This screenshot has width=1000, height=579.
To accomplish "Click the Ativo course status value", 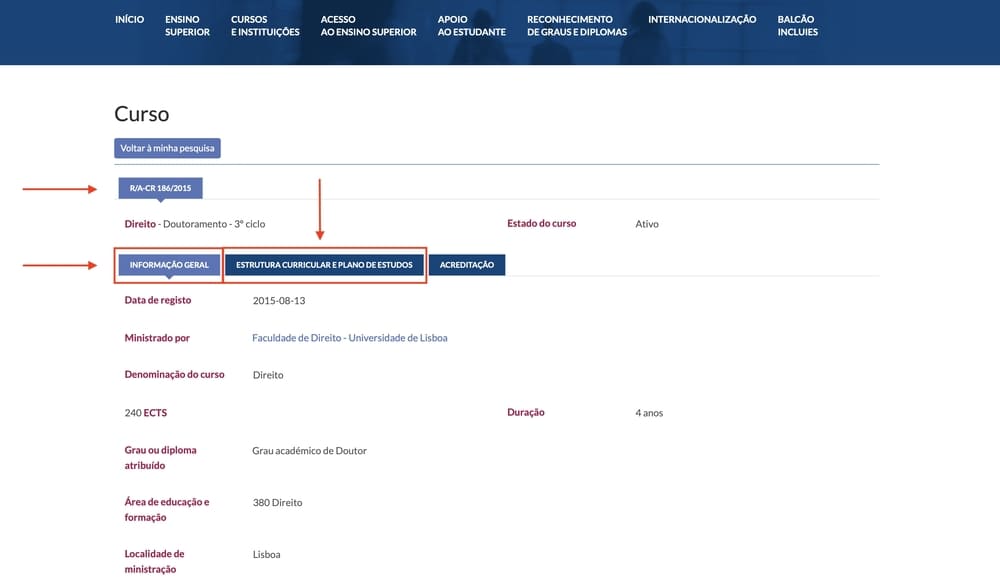I will tap(647, 224).
